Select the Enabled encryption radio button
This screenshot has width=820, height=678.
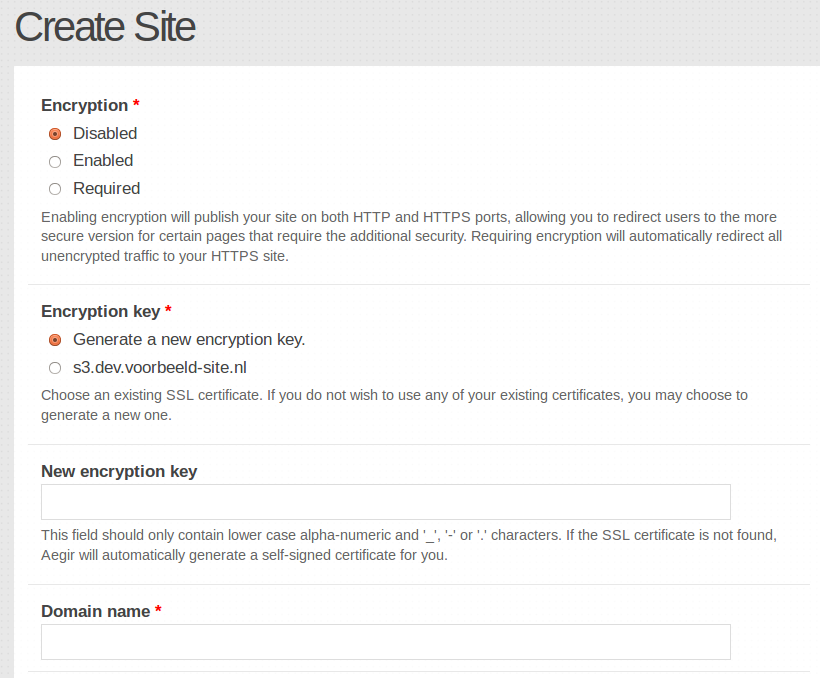(x=55, y=161)
